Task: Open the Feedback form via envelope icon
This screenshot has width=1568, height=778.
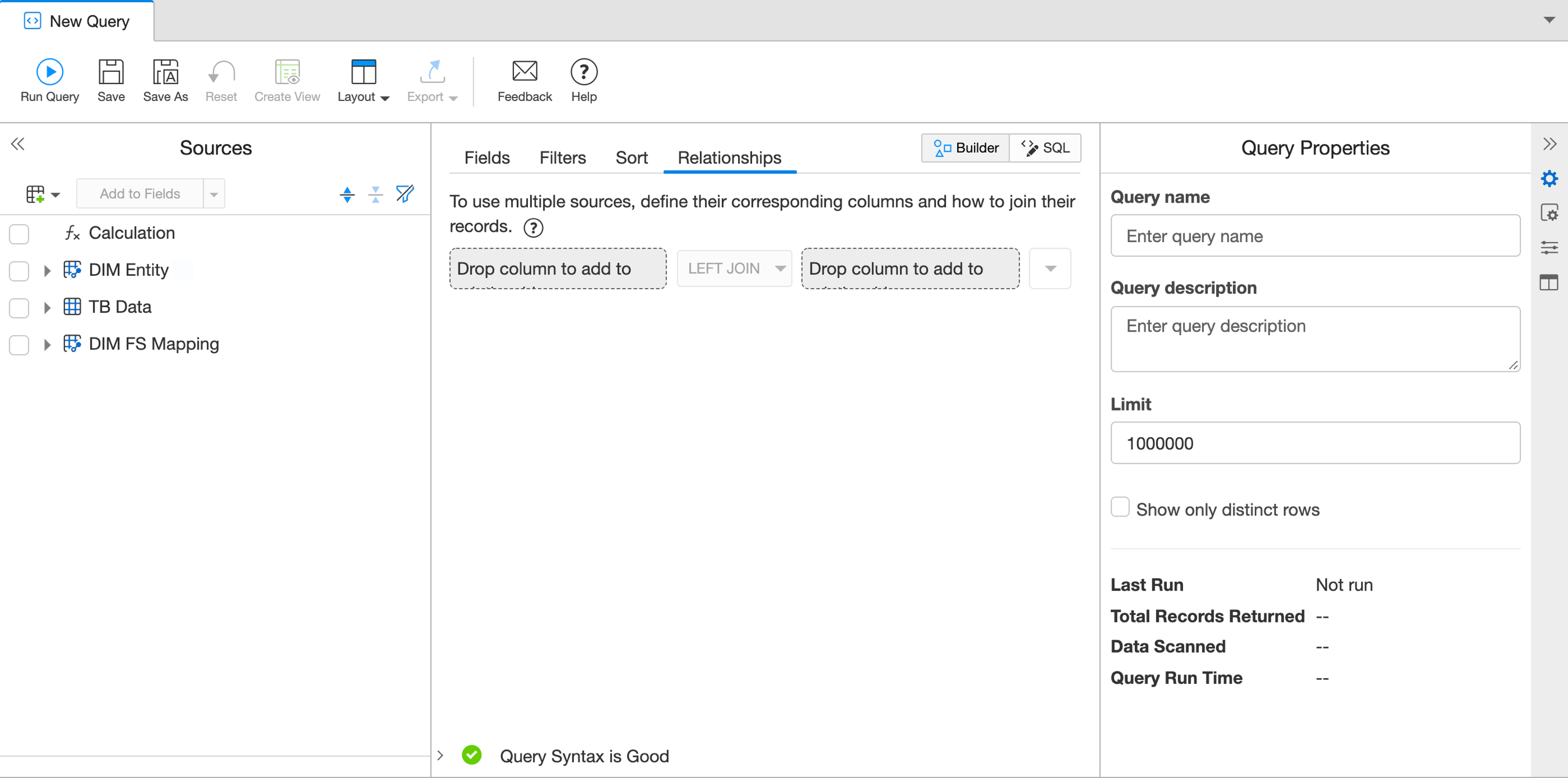Action: (x=524, y=72)
